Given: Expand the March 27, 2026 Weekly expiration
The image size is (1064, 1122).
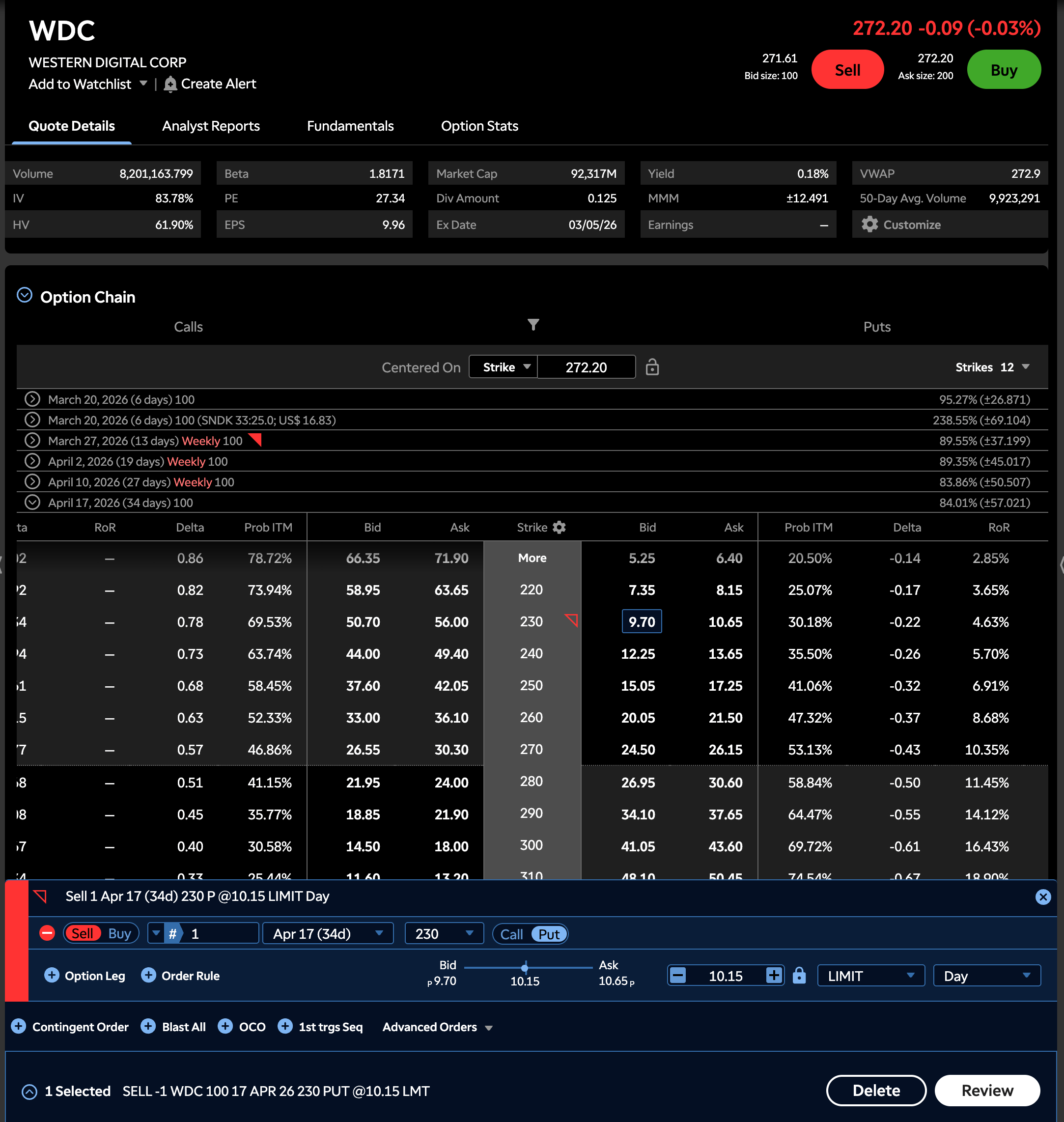Looking at the screenshot, I should click(x=32, y=440).
